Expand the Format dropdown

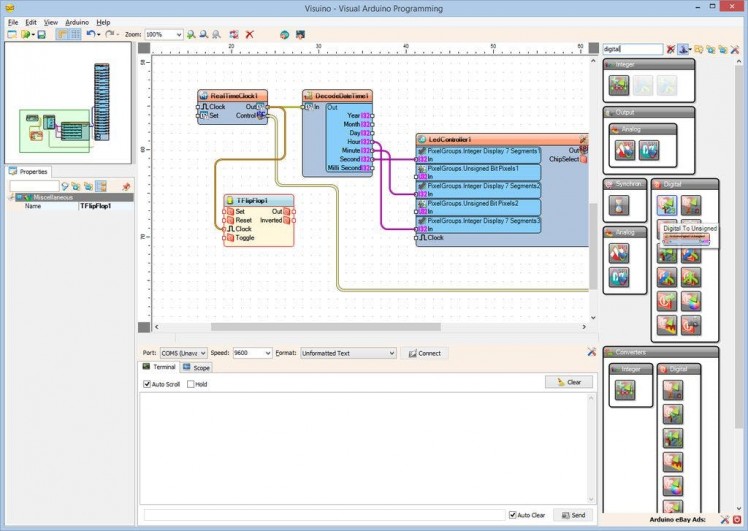391,353
